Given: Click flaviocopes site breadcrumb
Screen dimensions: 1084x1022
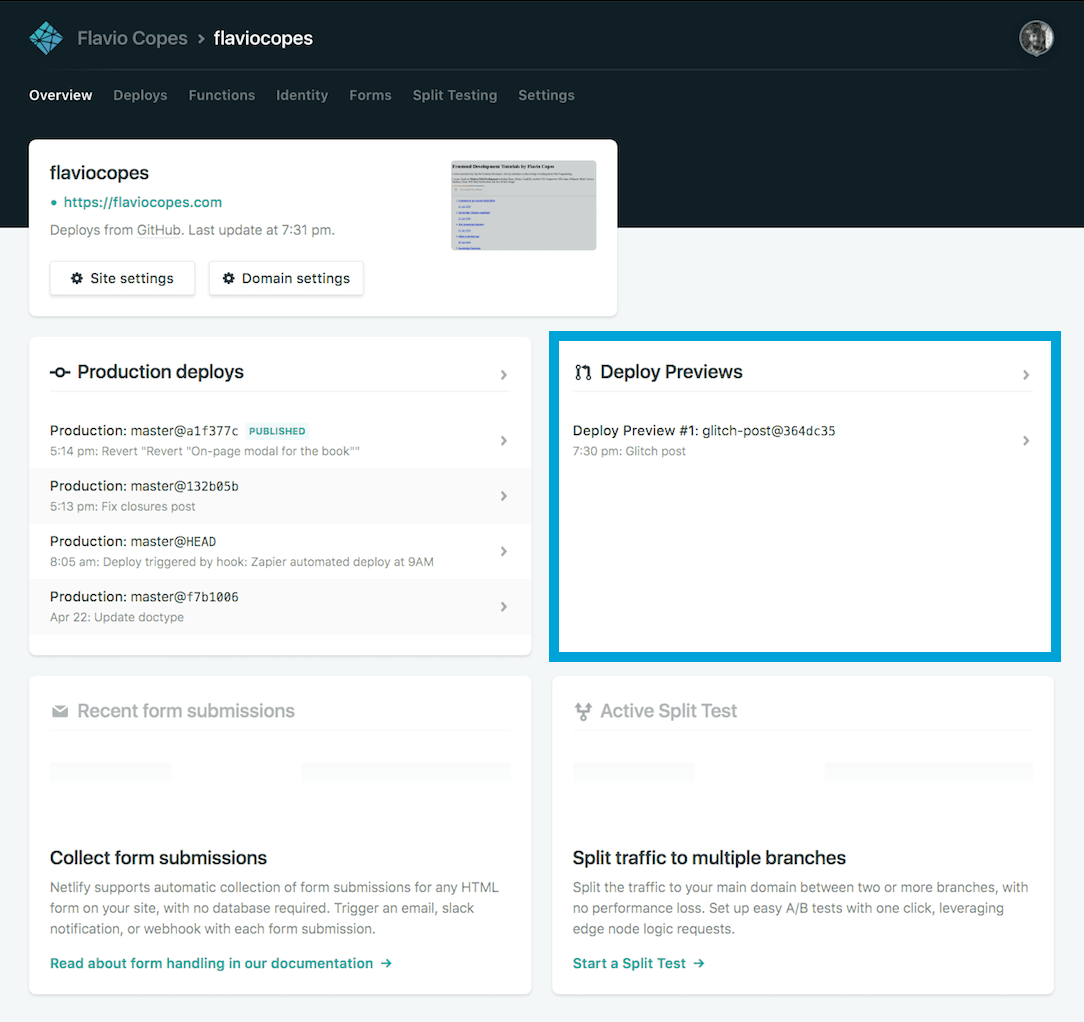Looking at the screenshot, I should click(x=263, y=38).
